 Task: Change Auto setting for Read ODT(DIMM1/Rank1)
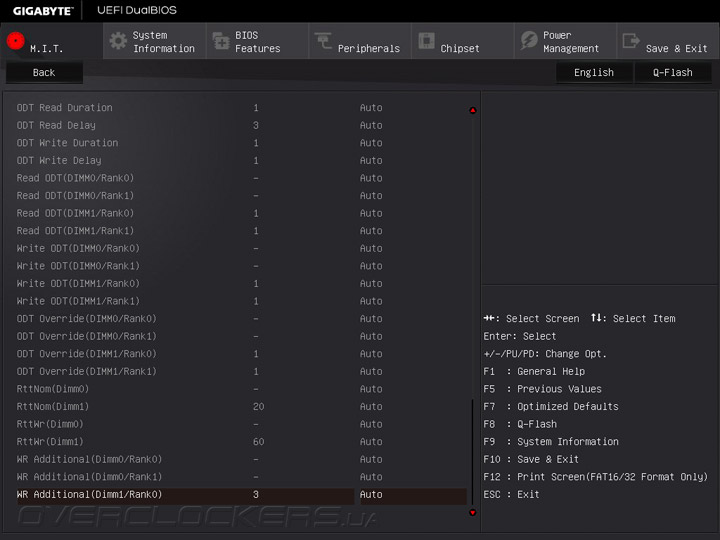pyautogui.click(x=371, y=231)
